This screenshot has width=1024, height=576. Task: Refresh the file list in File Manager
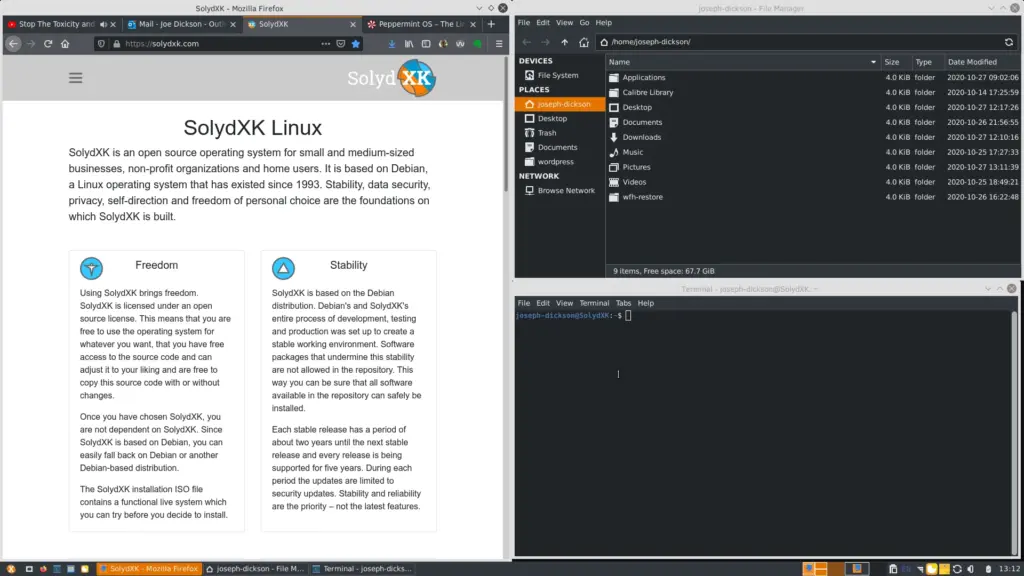tap(1009, 42)
